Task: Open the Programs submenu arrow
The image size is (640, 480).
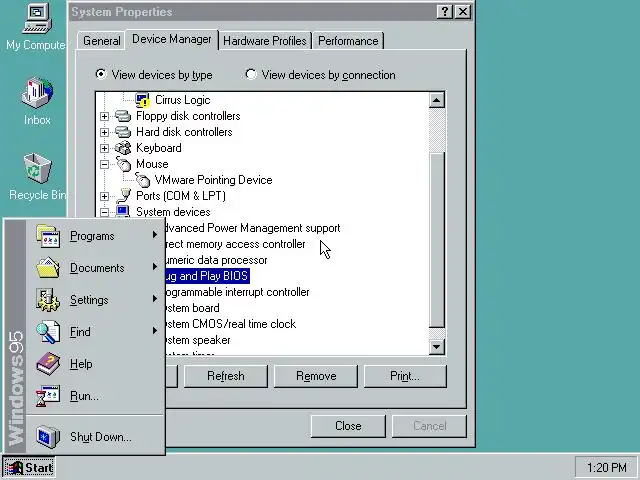Action: point(155,235)
